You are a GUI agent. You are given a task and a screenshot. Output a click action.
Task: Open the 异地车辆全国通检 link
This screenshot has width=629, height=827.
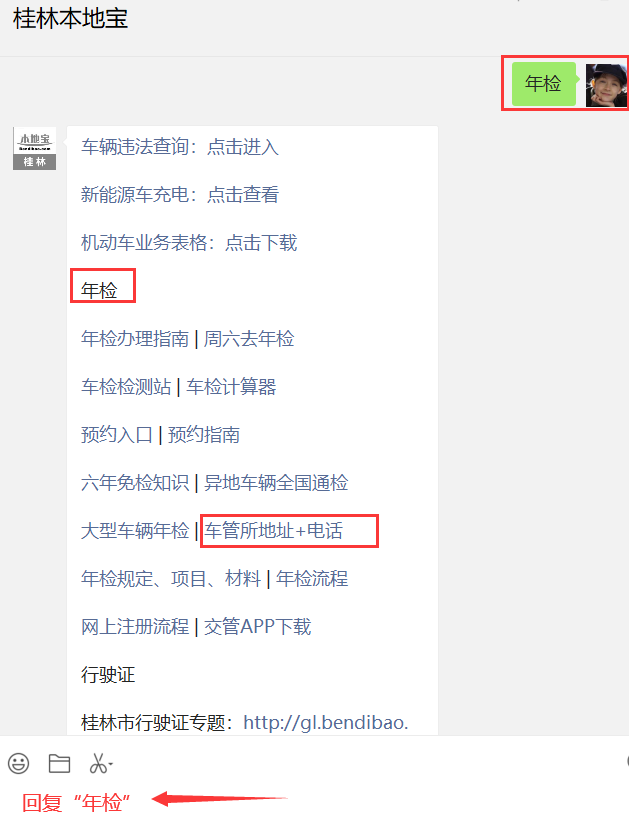276,483
